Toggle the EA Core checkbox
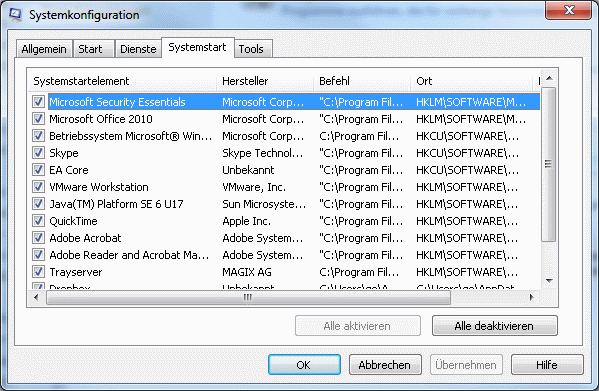Image resolution: width=599 pixels, height=391 pixels. click(38, 170)
